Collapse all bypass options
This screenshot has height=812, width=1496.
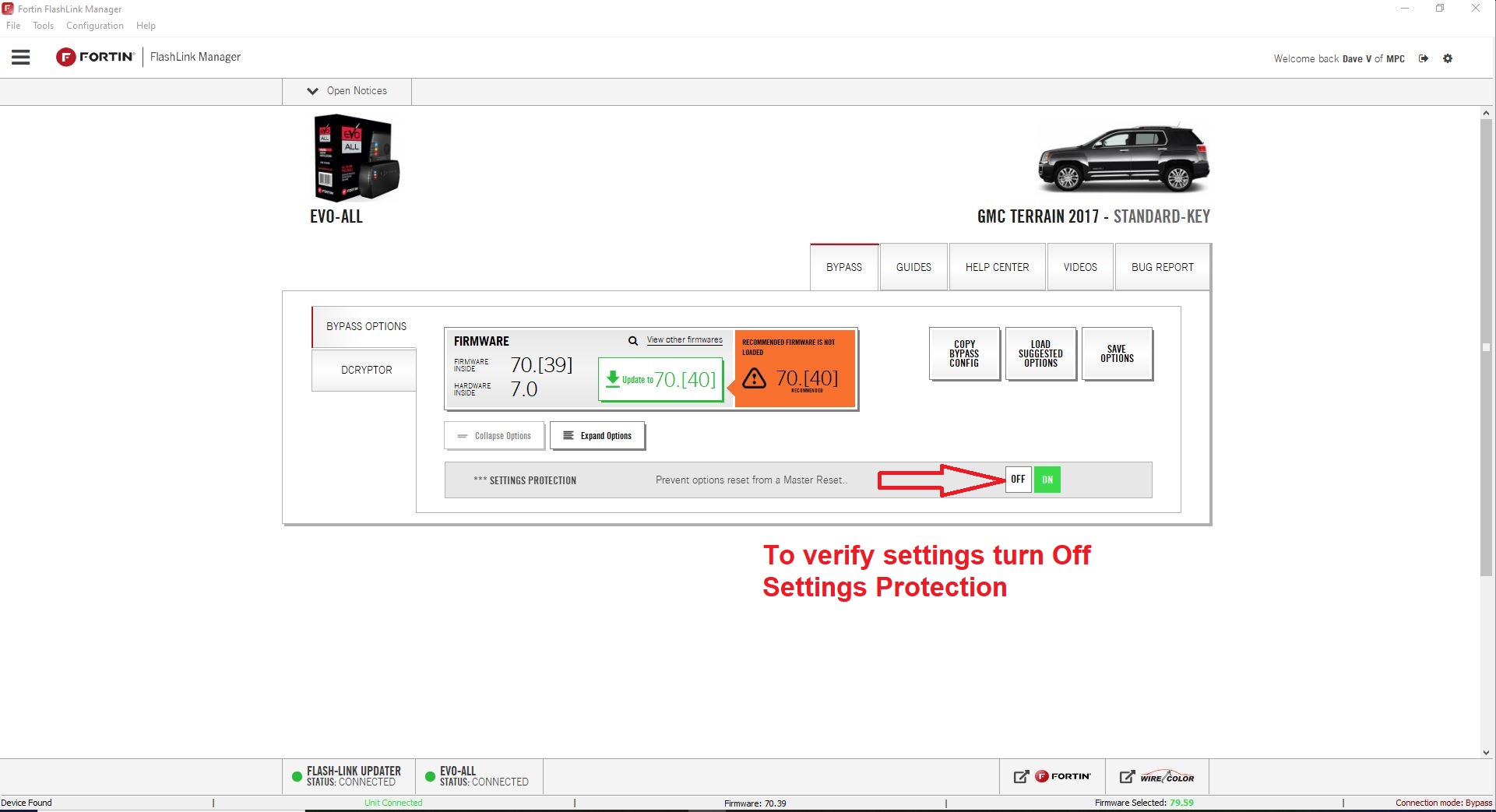[495, 436]
